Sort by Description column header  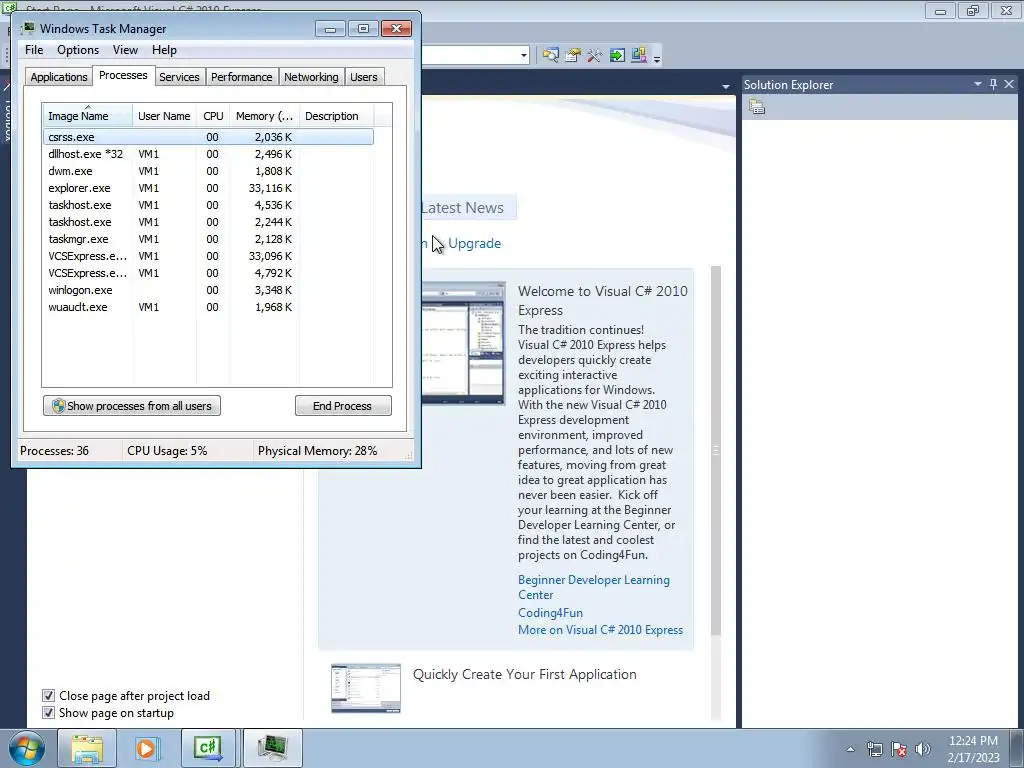point(336,115)
